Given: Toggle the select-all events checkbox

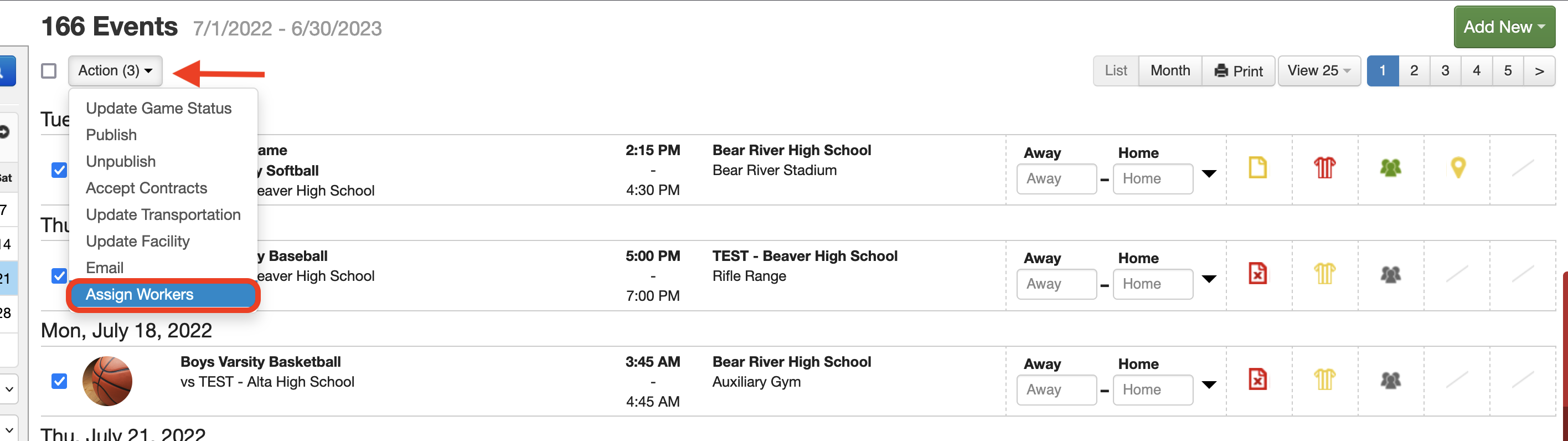Looking at the screenshot, I should (49, 71).
